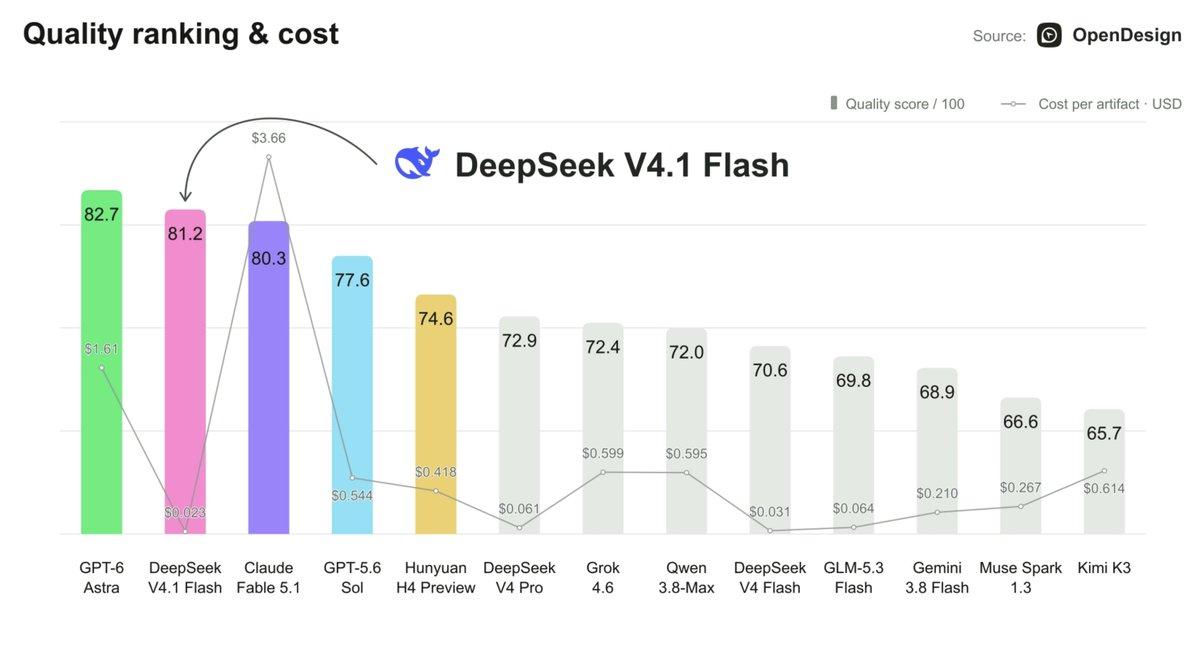Click the Qwen 3.8-Max axis label
Viewport: 1200px width, 655px height.
point(686,577)
